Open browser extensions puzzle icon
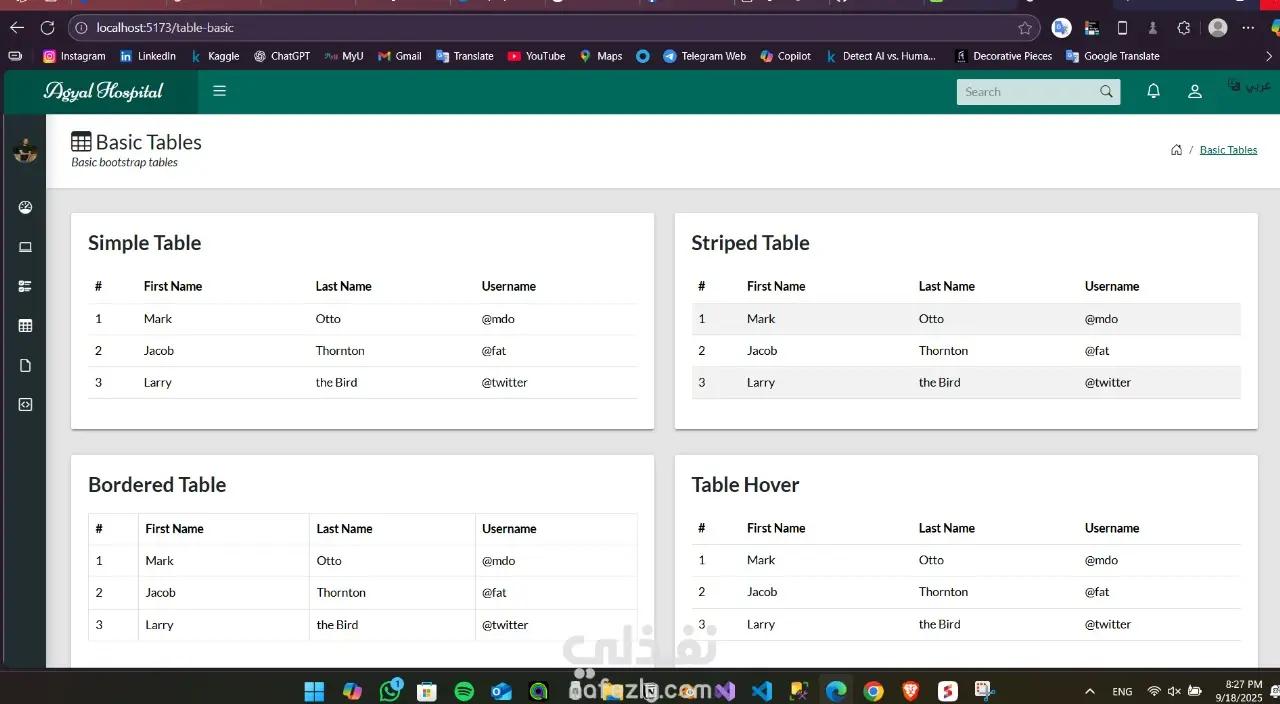Viewport: 1280px width, 704px height. coord(1184,28)
